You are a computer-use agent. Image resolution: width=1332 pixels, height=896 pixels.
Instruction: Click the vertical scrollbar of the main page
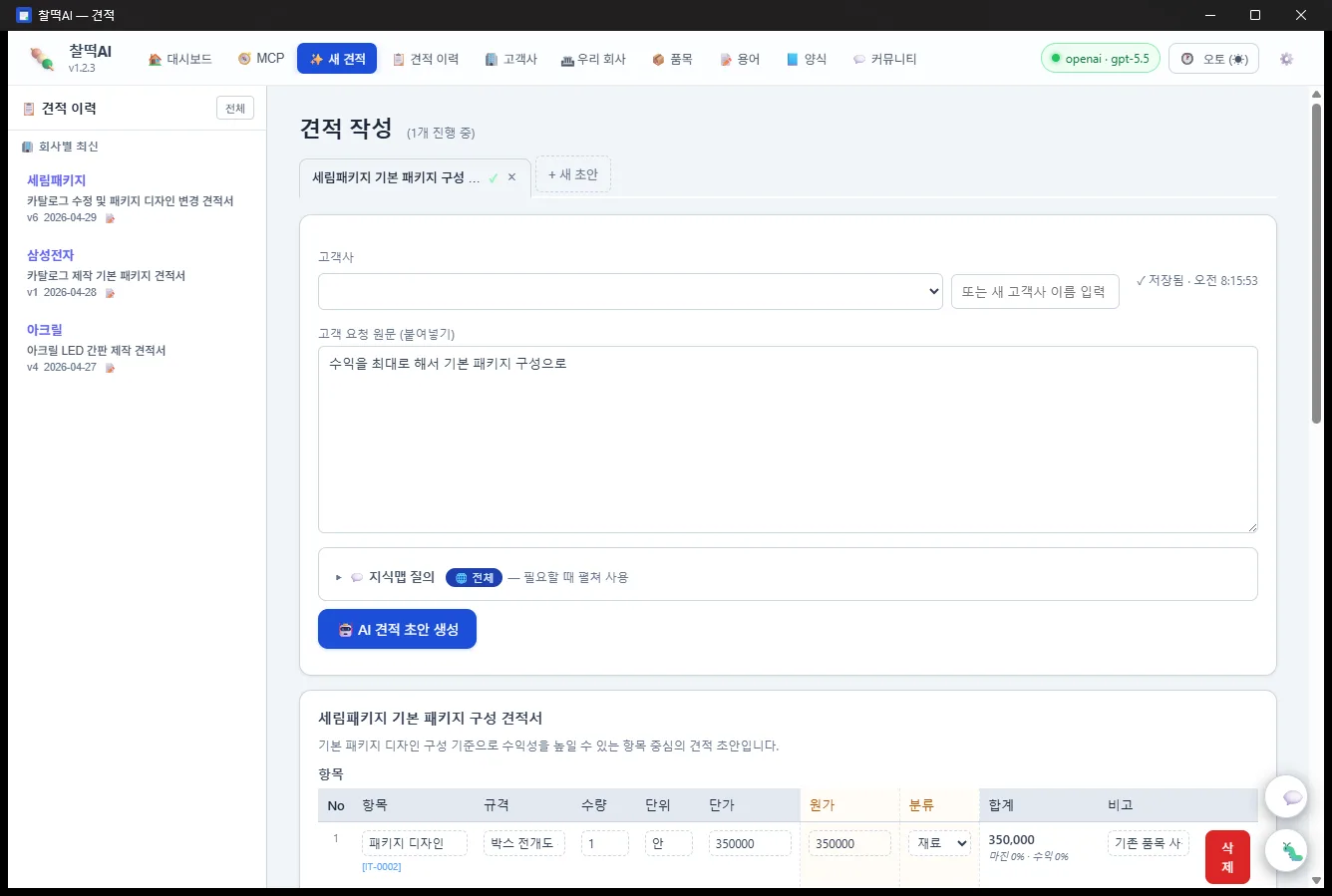(1316, 264)
